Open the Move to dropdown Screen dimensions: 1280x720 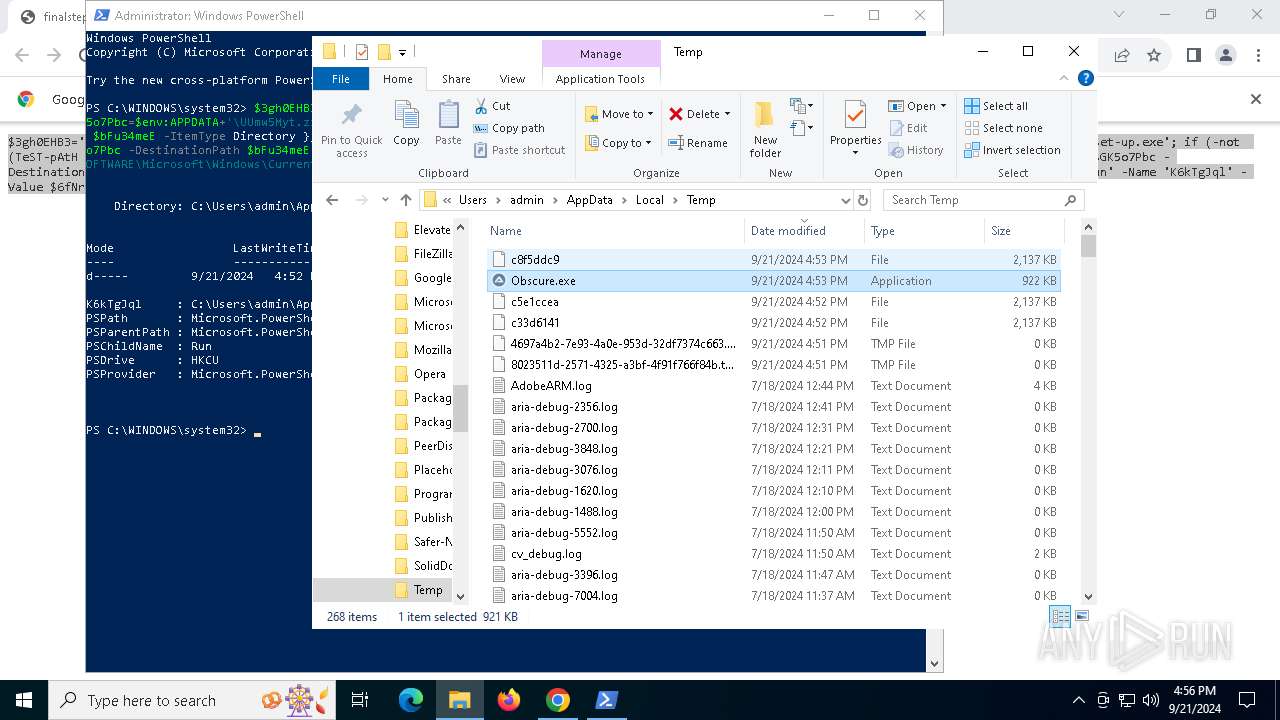(618, 114)
